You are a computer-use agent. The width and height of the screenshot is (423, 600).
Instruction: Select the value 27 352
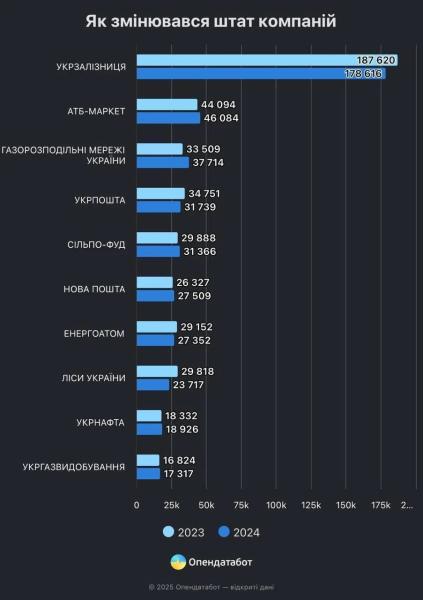tap(194, 340)
